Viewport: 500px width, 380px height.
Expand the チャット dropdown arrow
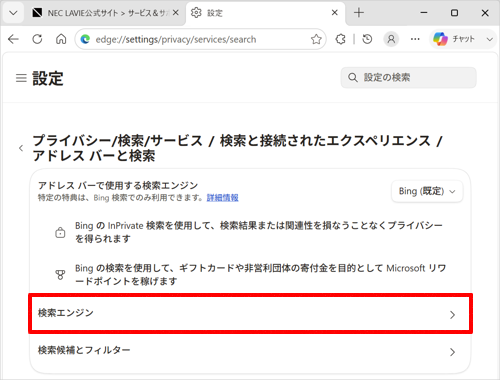489,39
